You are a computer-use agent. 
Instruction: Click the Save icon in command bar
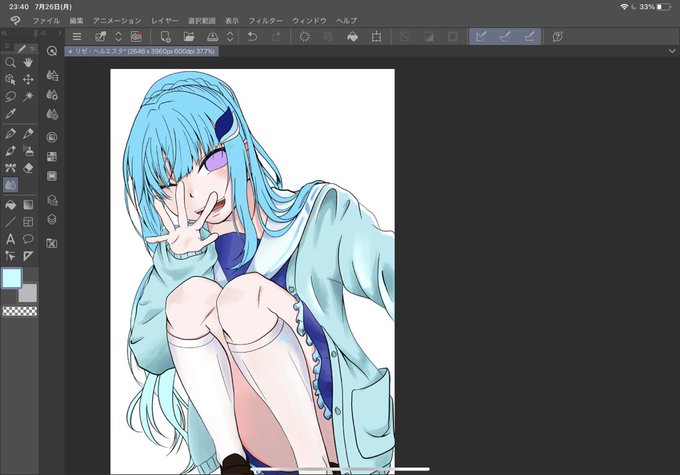(212, 37)
